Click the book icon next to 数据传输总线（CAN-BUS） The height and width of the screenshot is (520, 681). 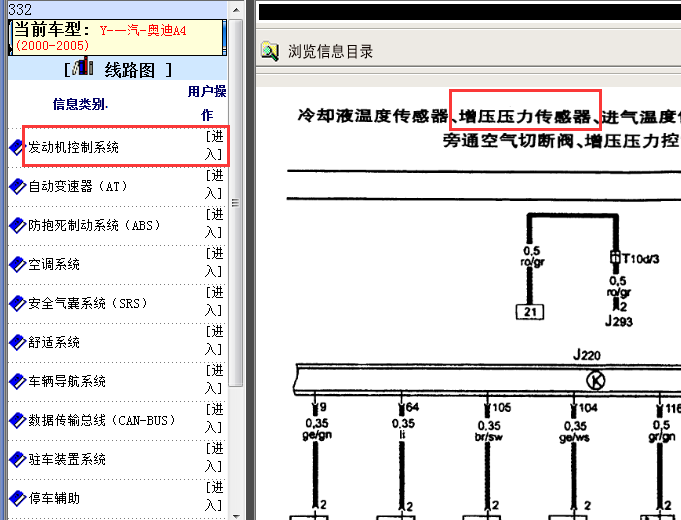tap(17, 421)
